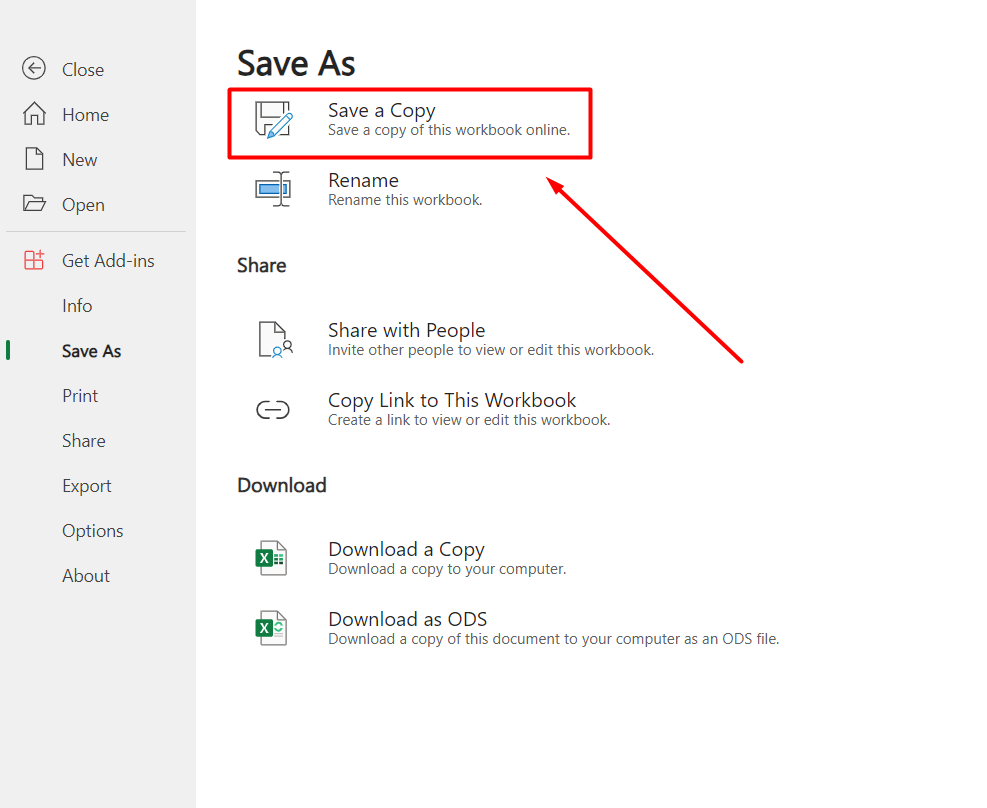This screenshot has height=808, width=987.
Task: Click the New blank document icon
Action: [x=34, y=159]
